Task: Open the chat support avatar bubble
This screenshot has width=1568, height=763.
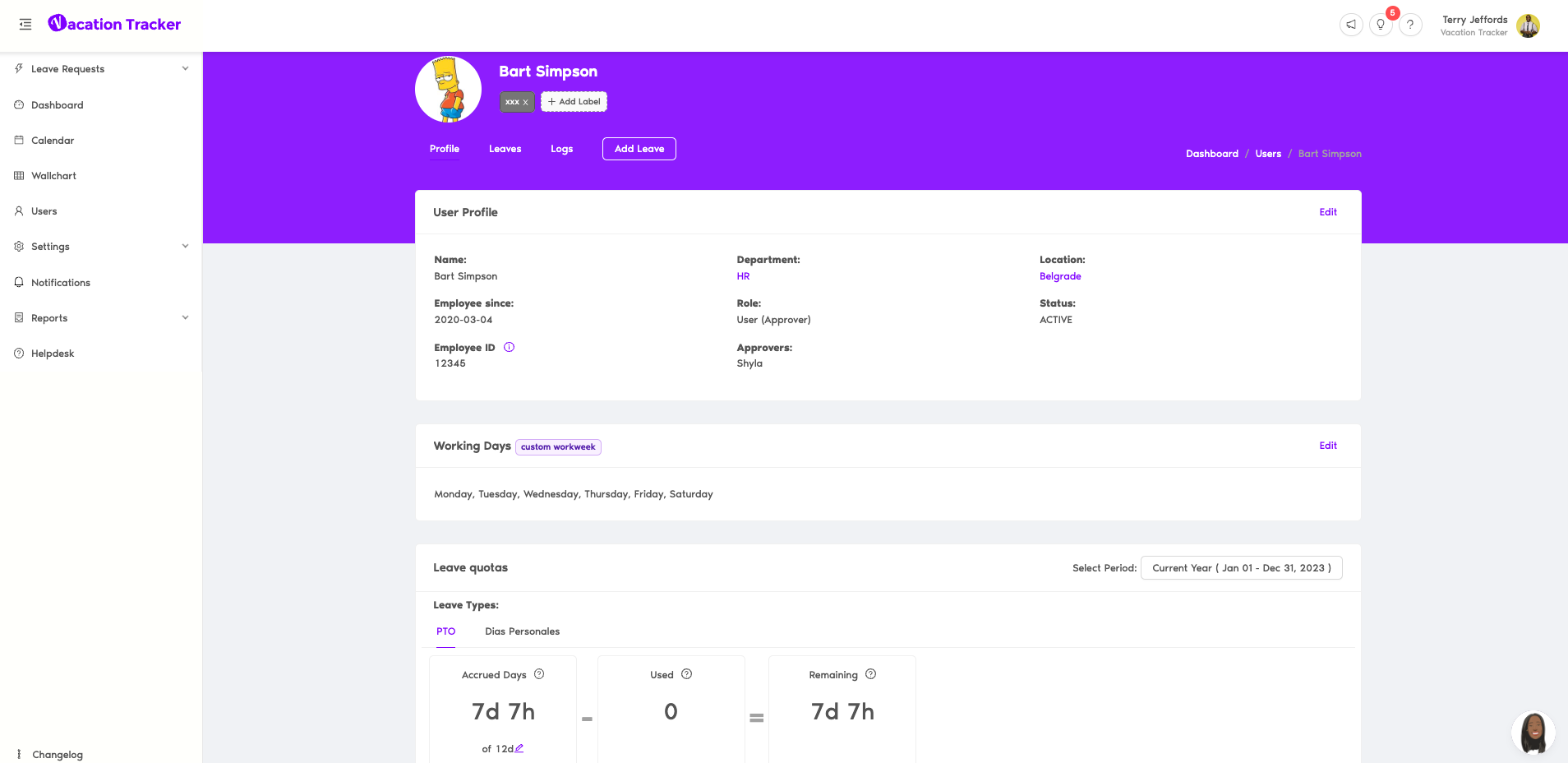Action: [1533, 733]
